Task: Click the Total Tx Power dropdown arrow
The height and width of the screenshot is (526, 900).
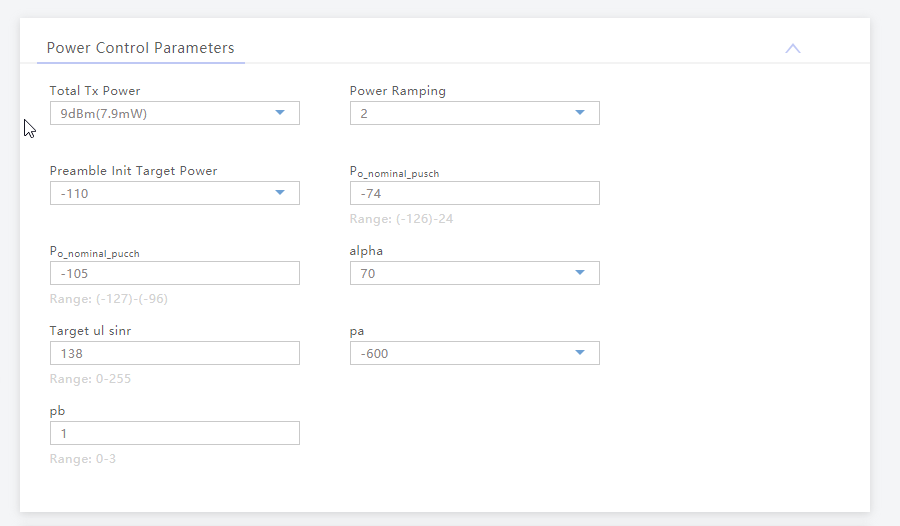Action: point(280,113)
